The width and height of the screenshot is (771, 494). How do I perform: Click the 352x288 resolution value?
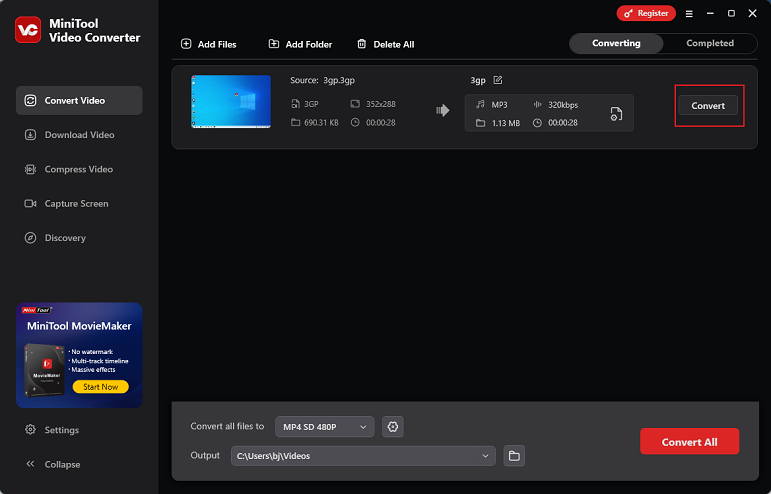tap(381, 104)
